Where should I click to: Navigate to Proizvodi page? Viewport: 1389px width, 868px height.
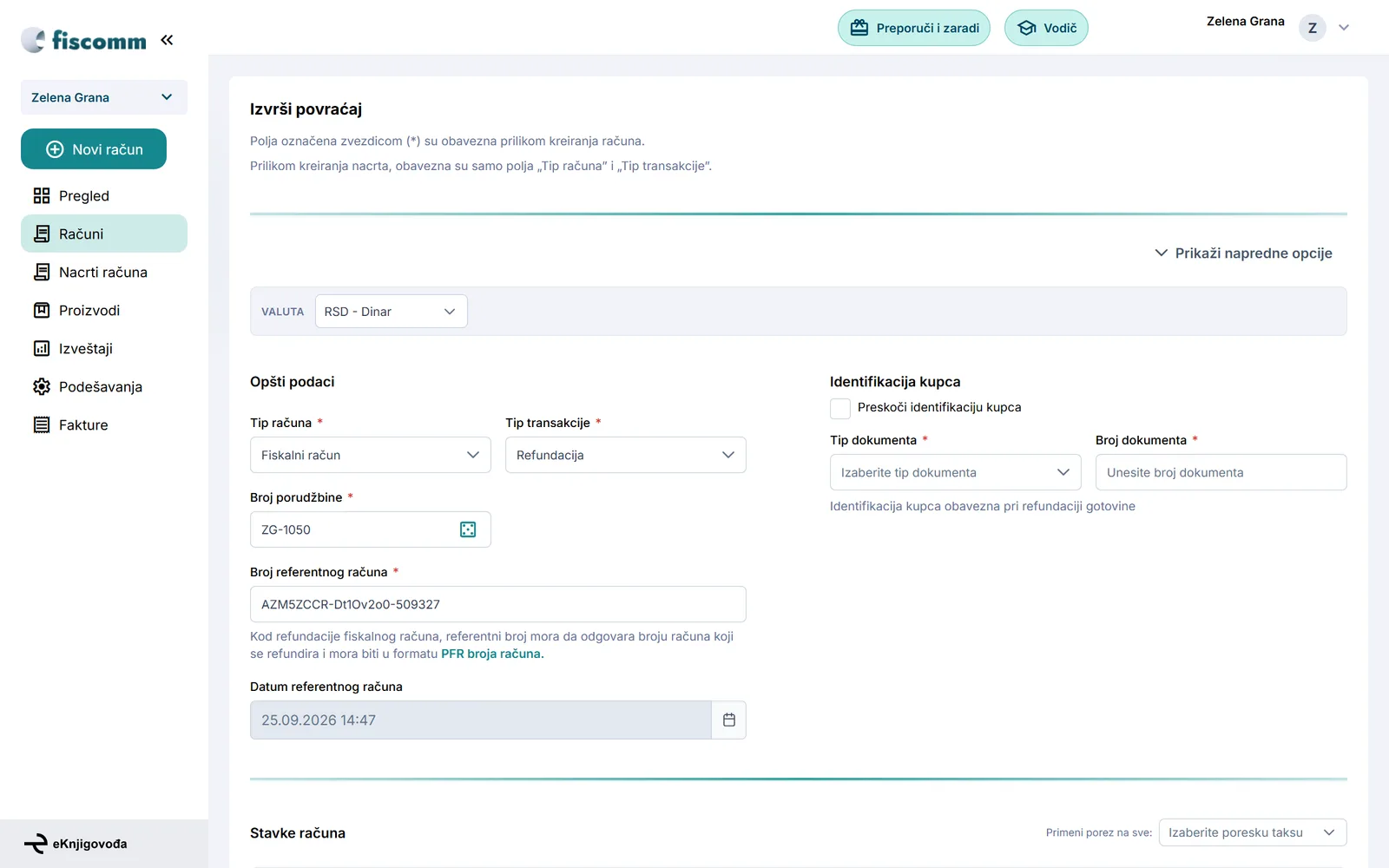click(x=104, y=311)
